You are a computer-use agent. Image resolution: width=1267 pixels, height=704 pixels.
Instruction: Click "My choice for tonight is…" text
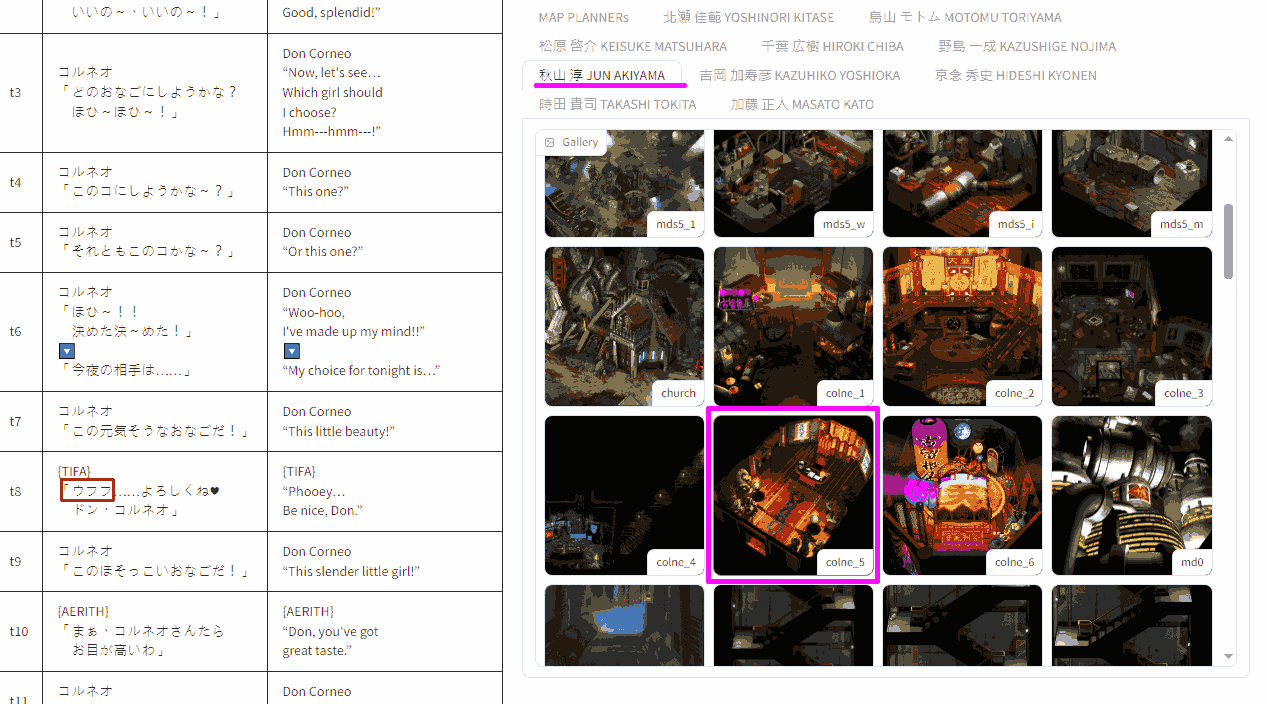pos(361,370)
